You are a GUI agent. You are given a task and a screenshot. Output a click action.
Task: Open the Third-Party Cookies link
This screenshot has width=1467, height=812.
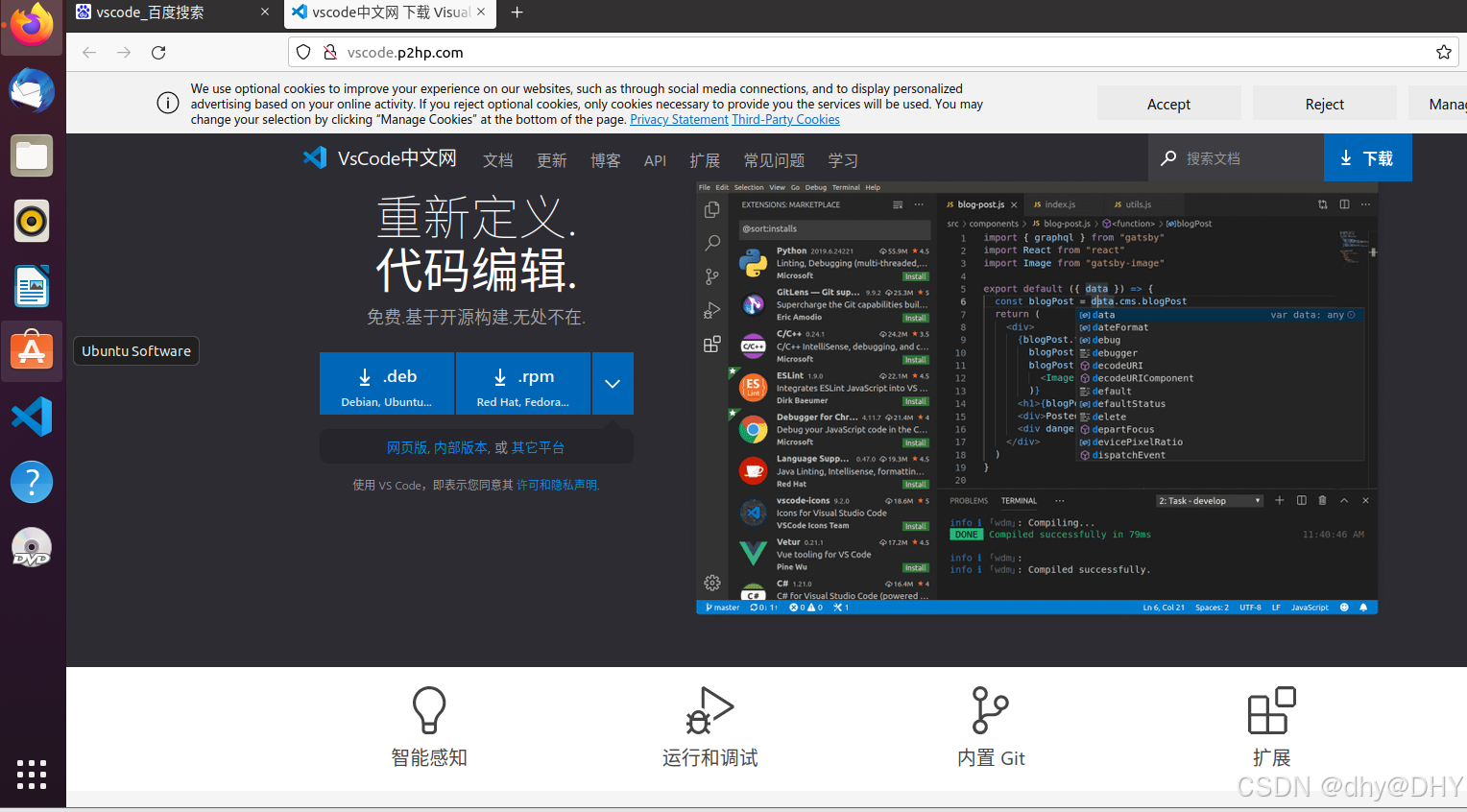pos(785,120)
